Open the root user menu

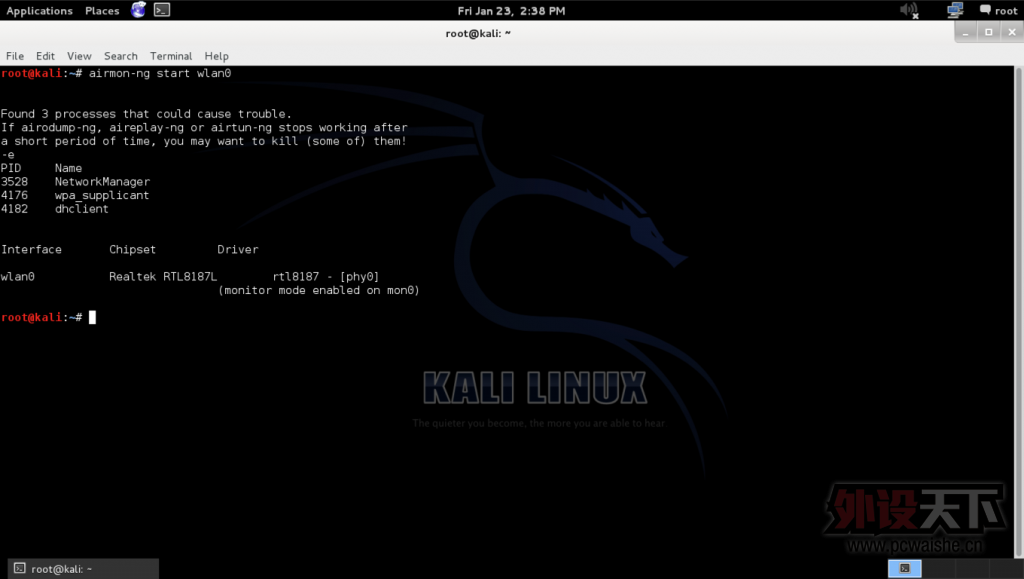[999, 10]
